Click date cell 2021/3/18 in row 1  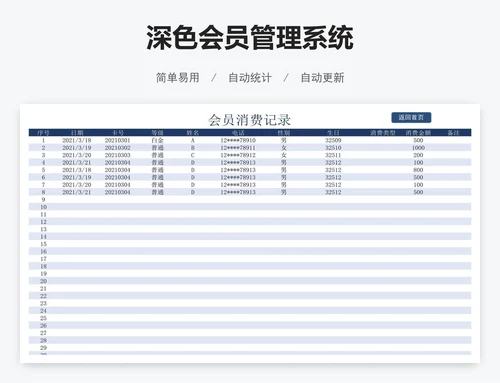click(77, 140)
